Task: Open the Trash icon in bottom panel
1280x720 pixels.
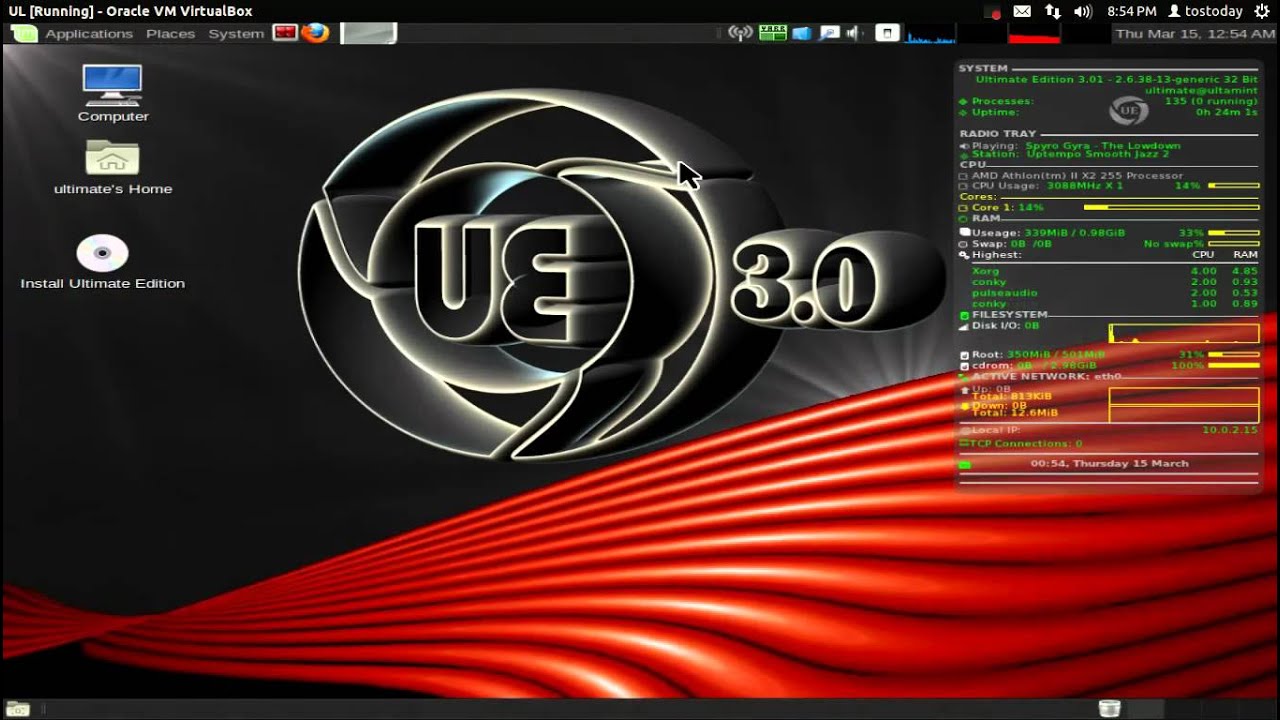Action: (1109, 709)
